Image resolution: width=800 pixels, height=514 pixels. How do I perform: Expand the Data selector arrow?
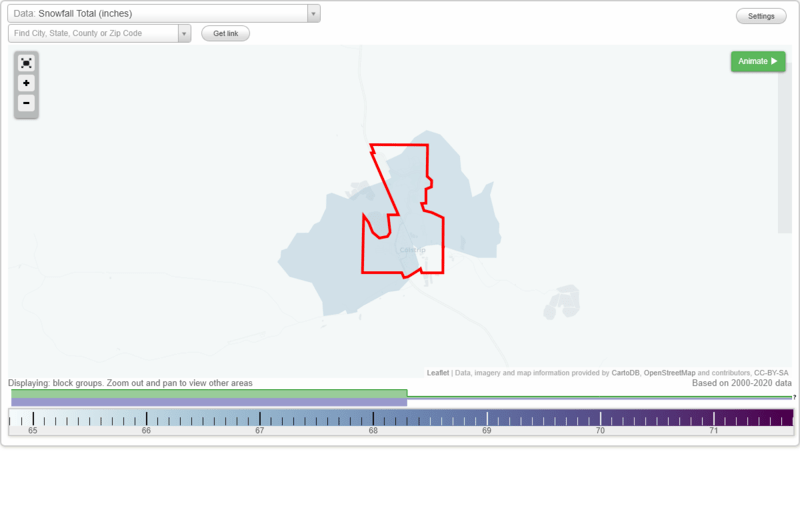pyautogui.click(x=313, y=14)
